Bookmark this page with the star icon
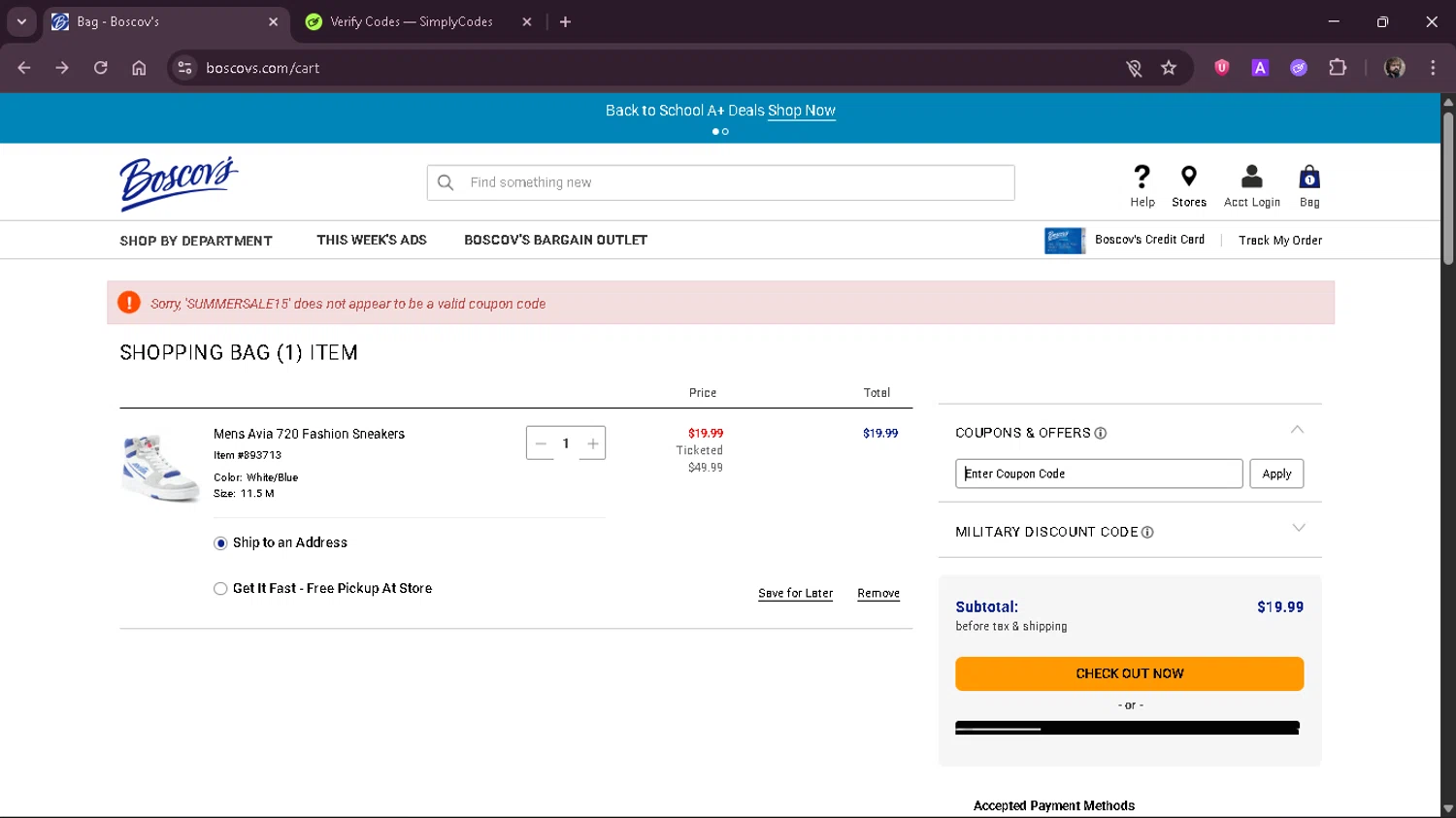 point(1169,68)
